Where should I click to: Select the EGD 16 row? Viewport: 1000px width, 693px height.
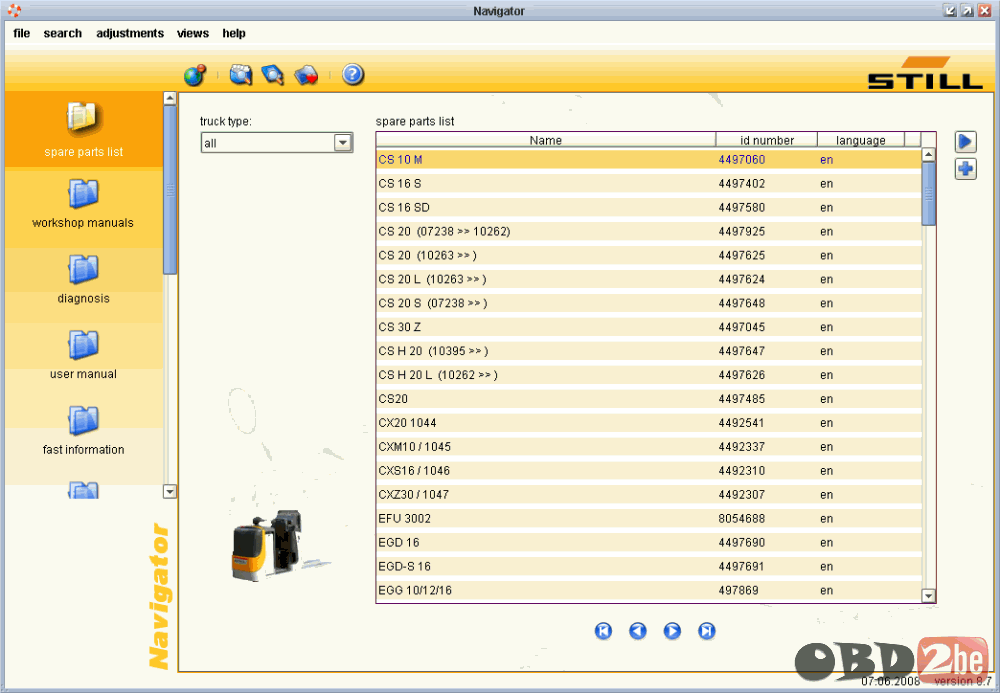pyautogui.click(x=649, y=543)
